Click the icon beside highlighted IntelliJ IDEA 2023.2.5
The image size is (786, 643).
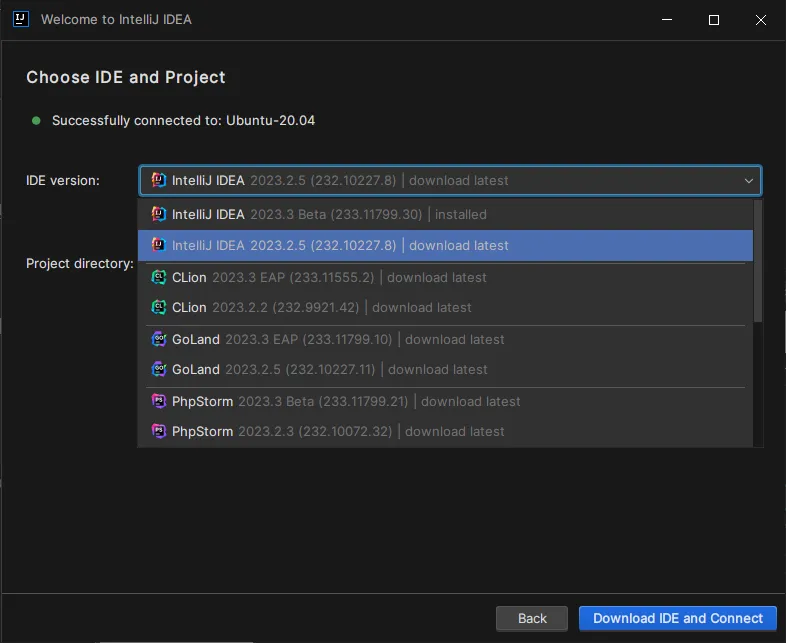(158, 245)
